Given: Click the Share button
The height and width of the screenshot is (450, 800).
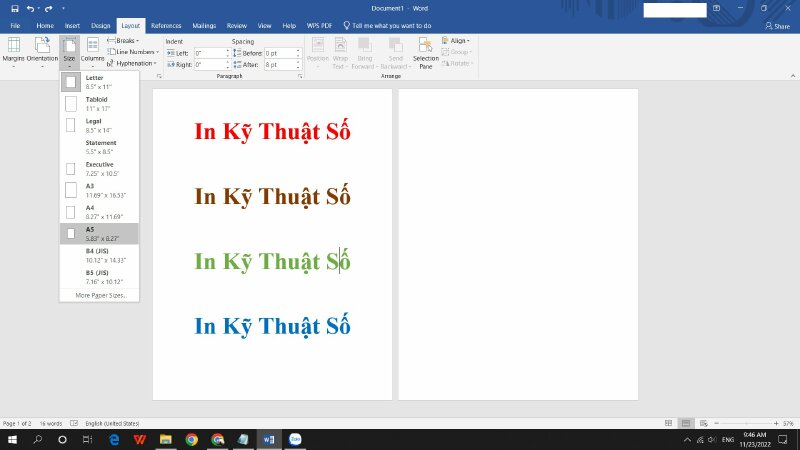Looking at the screenshot, I should click(x=777, y=26).
